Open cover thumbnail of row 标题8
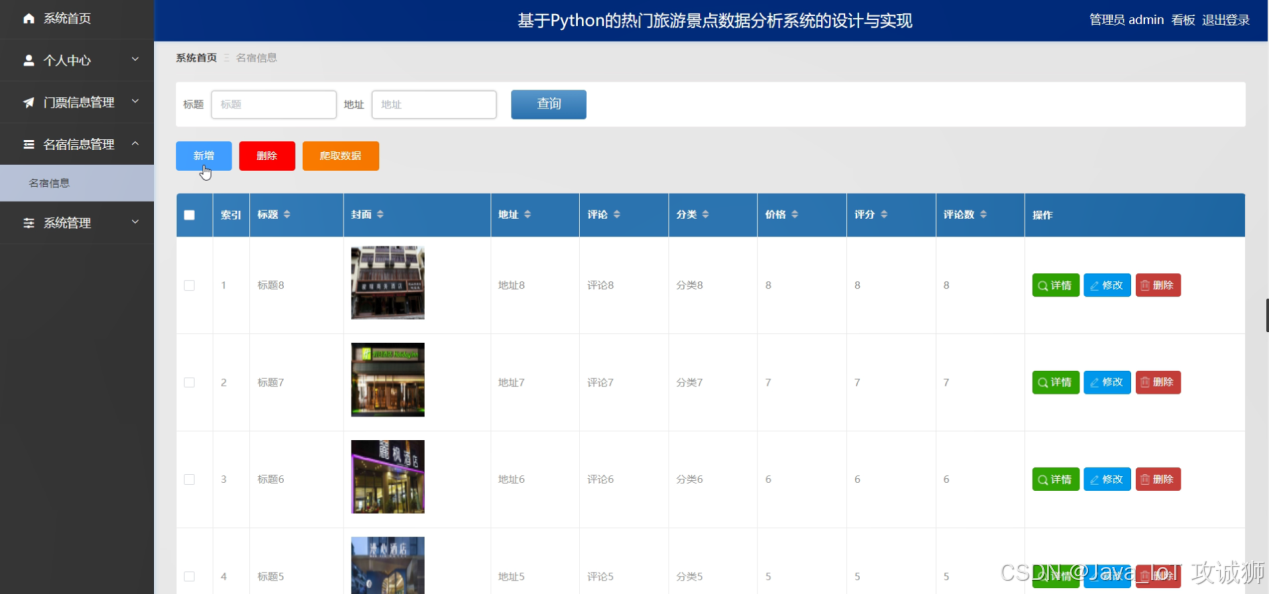The image size is (1269, 594). (x=388, y=283)
